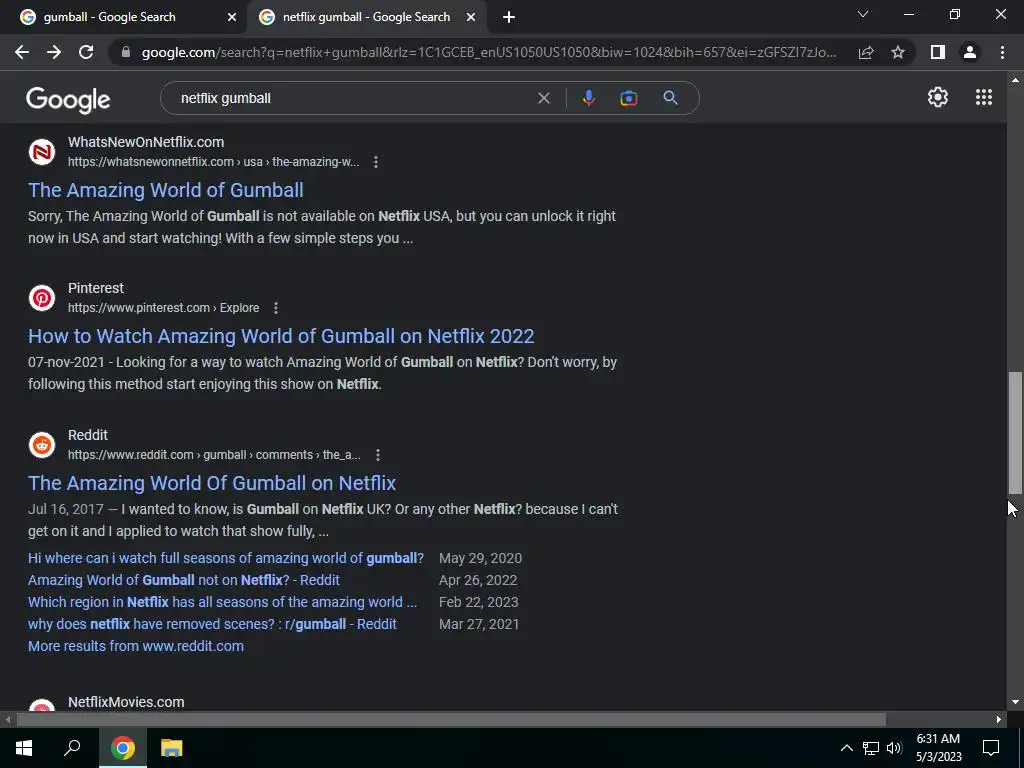Viewport: 1024px width, 768px height.
Task: Open the clock and calendar 6:31 AM
Action: (x=938, y=748)
